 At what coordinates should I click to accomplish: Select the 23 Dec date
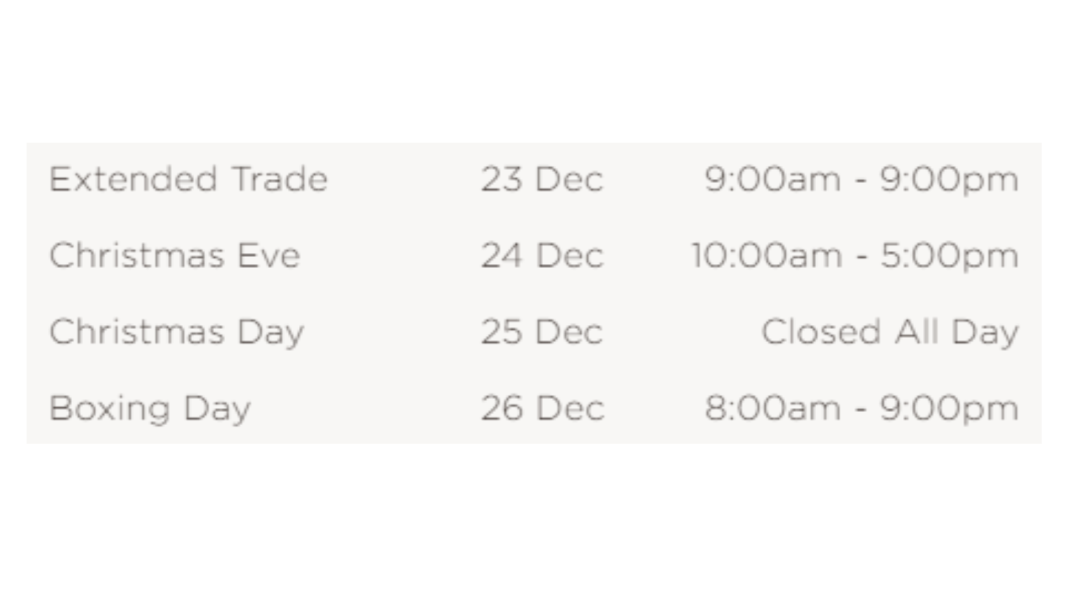(x=542, y=179)
